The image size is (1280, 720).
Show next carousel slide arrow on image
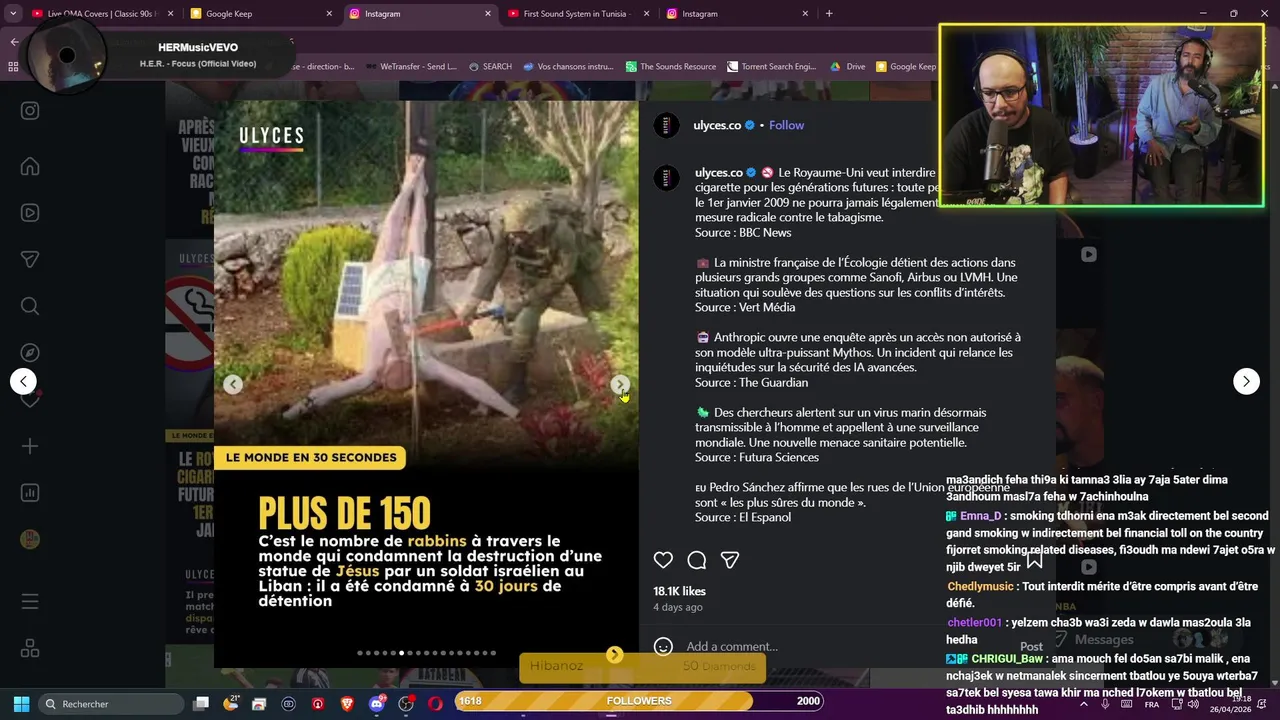click(620, 384)
